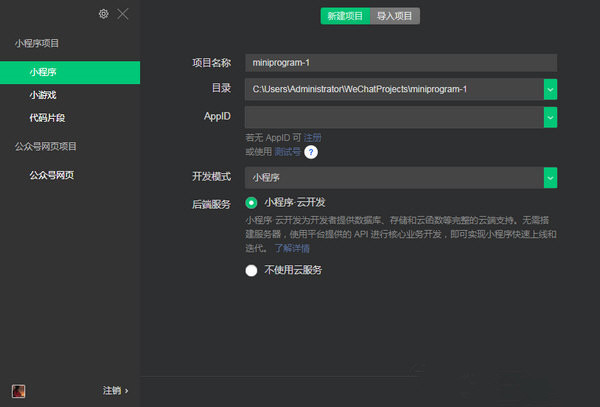Select 小游戏 in the sidebar
The width and height of the screenshot is (600, 407).
[x=43, y=95]
